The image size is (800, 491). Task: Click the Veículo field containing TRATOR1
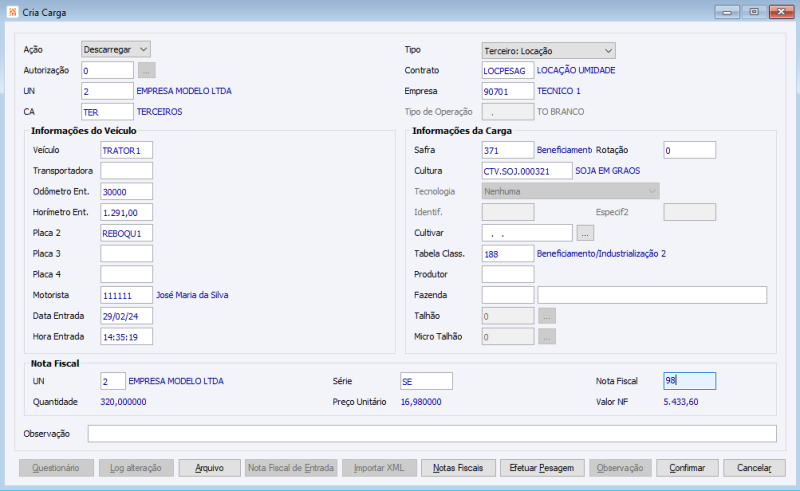pyautogui.click(x=126, y=150)
